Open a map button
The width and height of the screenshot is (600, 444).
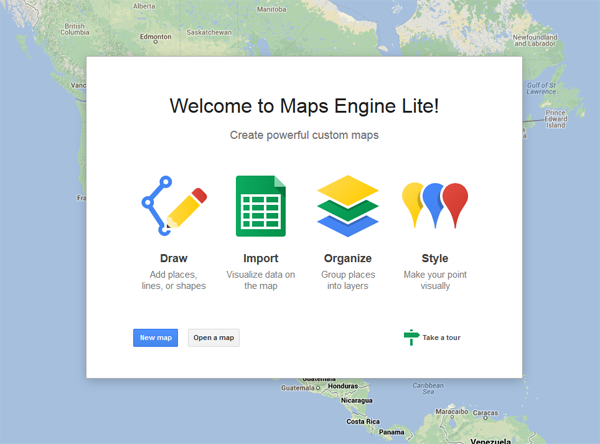214,338
